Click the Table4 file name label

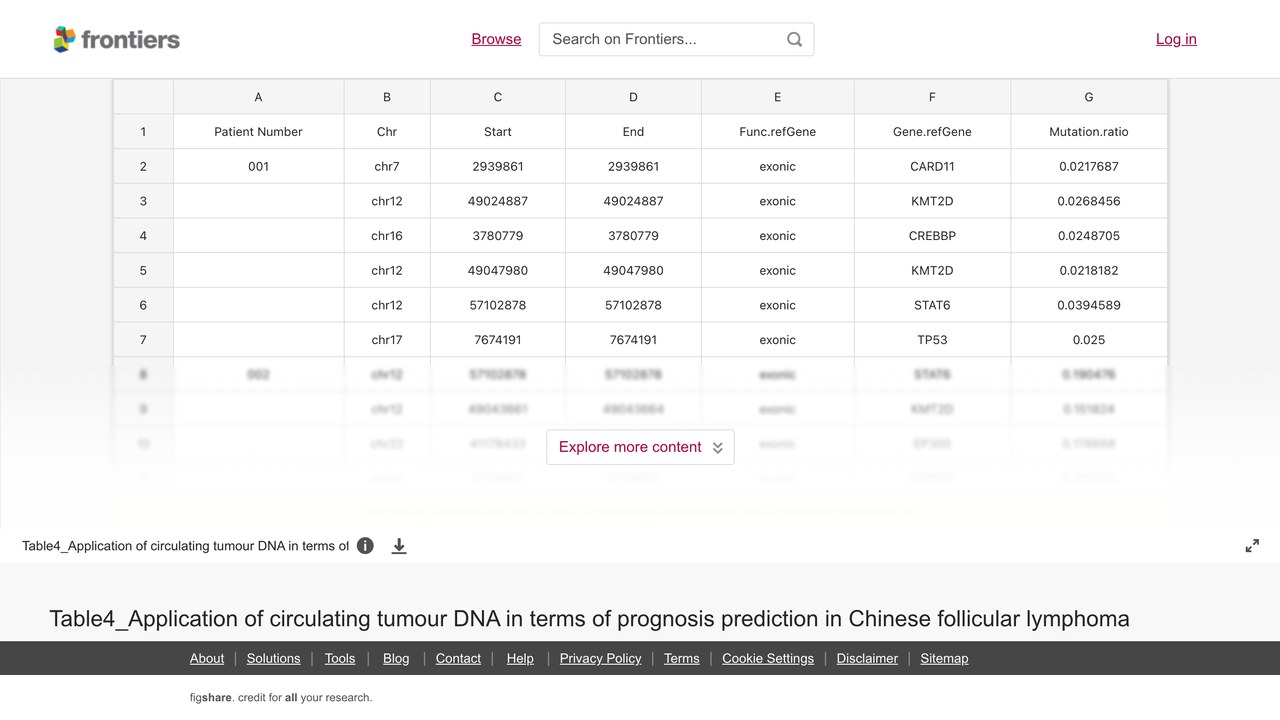[185, 546]
